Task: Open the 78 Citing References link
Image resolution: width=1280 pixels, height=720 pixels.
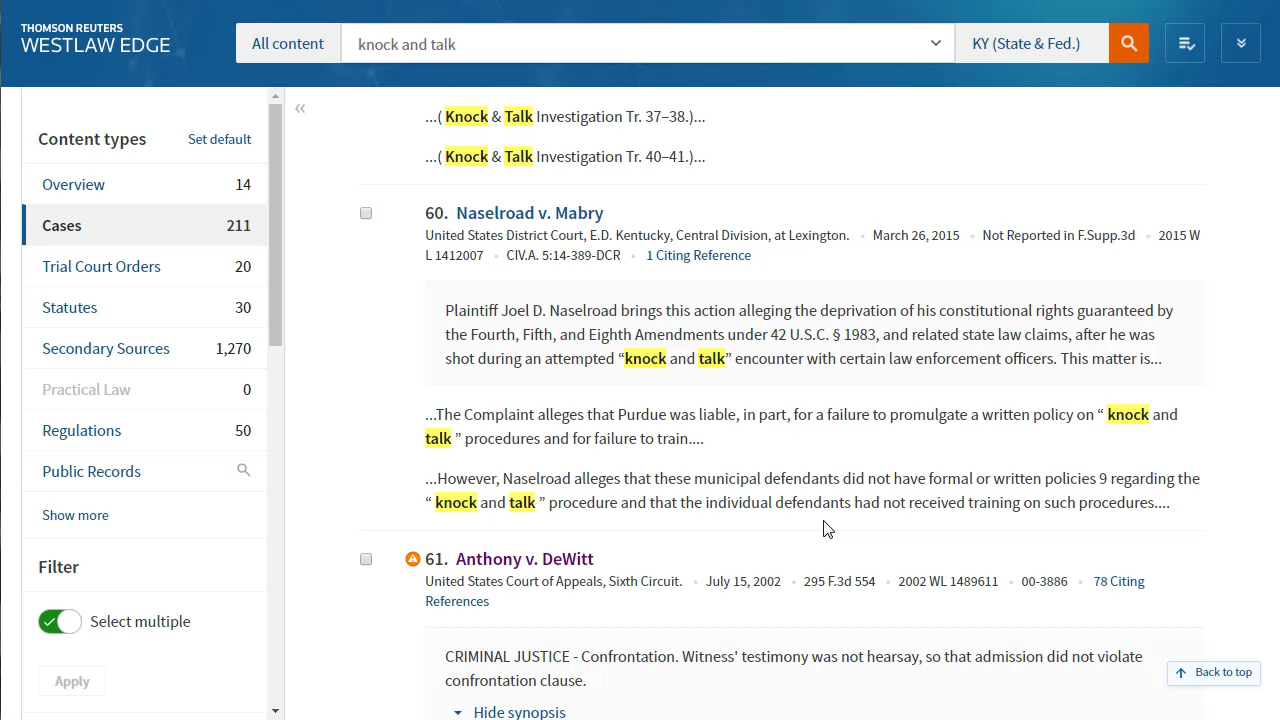Action: click(x=1118, y=581)
